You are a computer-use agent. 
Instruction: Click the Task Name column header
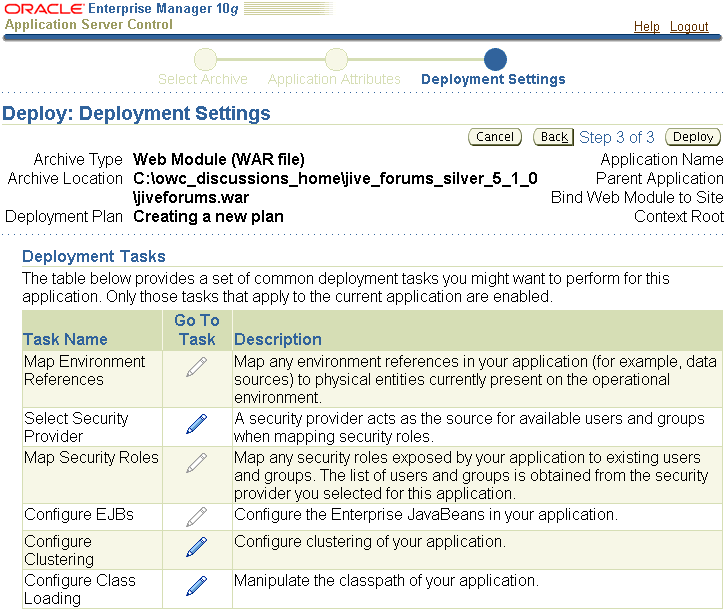coord(65,339)
